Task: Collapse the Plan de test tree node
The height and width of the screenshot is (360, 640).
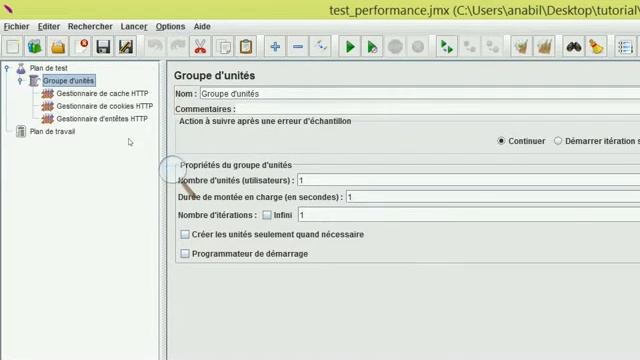Action: [x=7, y=68]
